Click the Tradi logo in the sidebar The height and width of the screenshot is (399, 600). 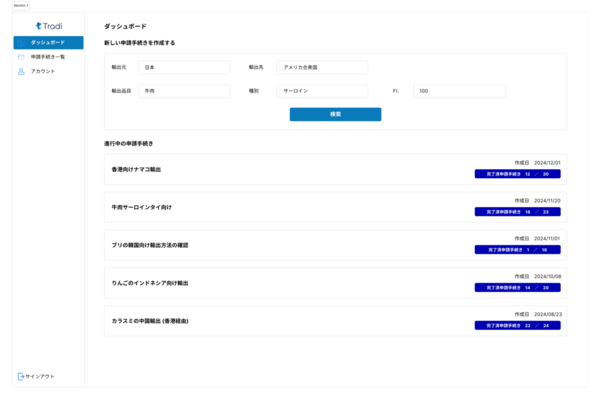(x=49, y=26)
